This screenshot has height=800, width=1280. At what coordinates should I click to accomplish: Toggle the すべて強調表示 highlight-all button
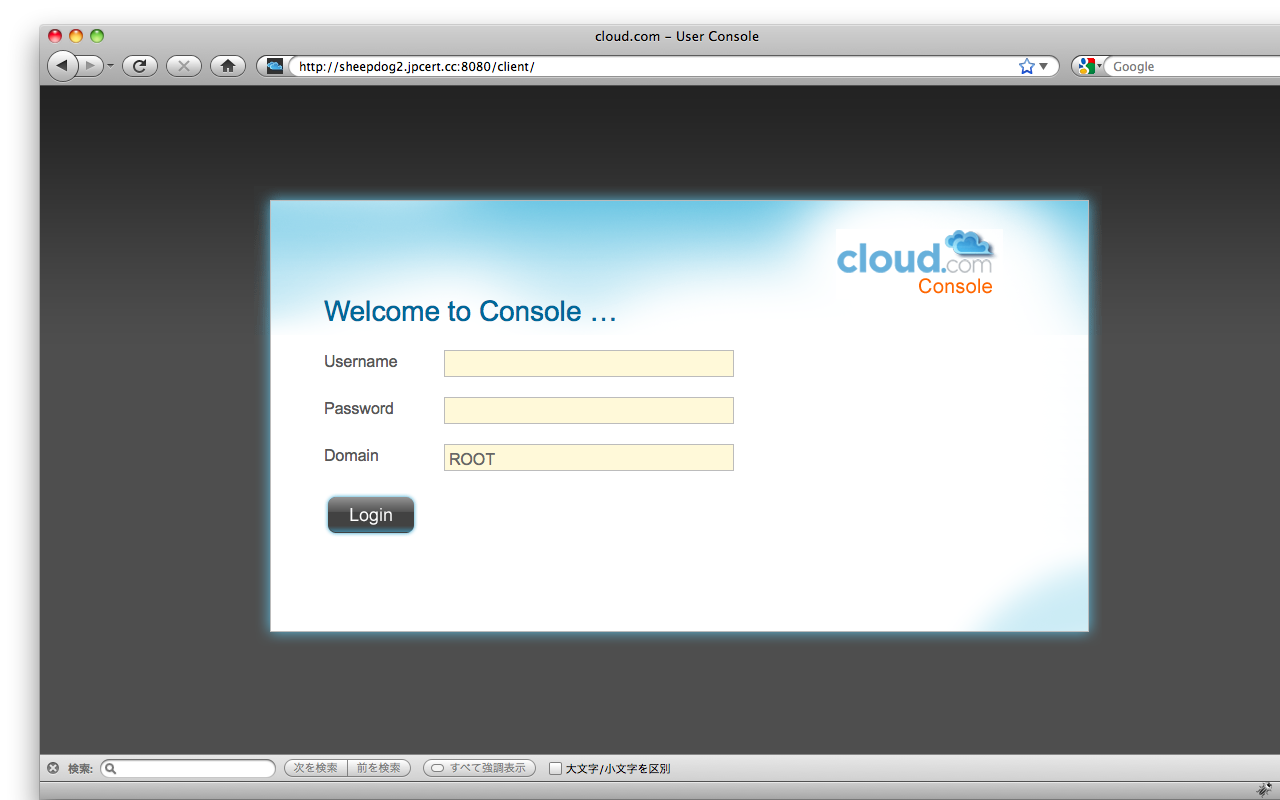pyautogui.click(x=479, y=768)
